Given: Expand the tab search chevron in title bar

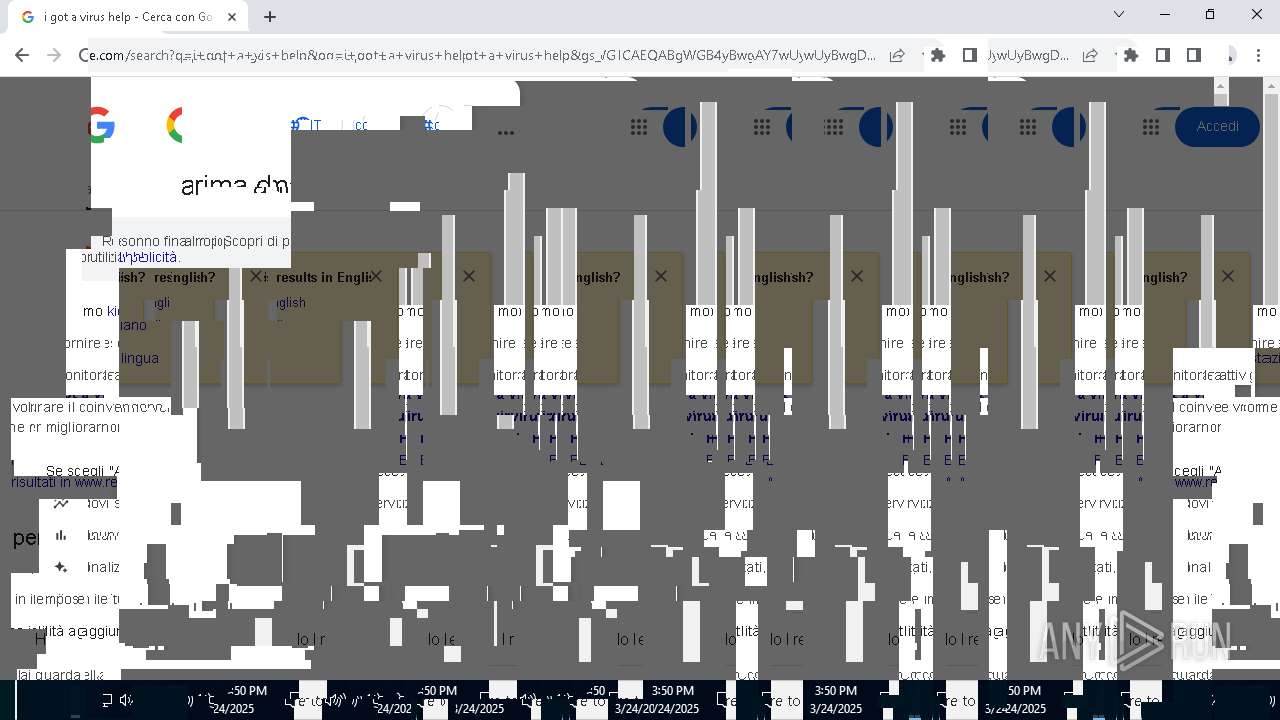Looking at the screenshot, I should [1119, 14].
